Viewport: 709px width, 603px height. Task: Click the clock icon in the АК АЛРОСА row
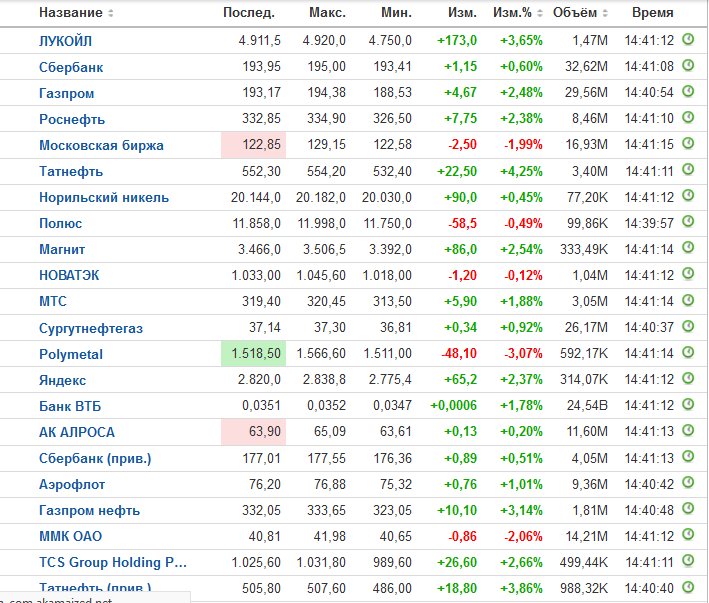[688, 430]
